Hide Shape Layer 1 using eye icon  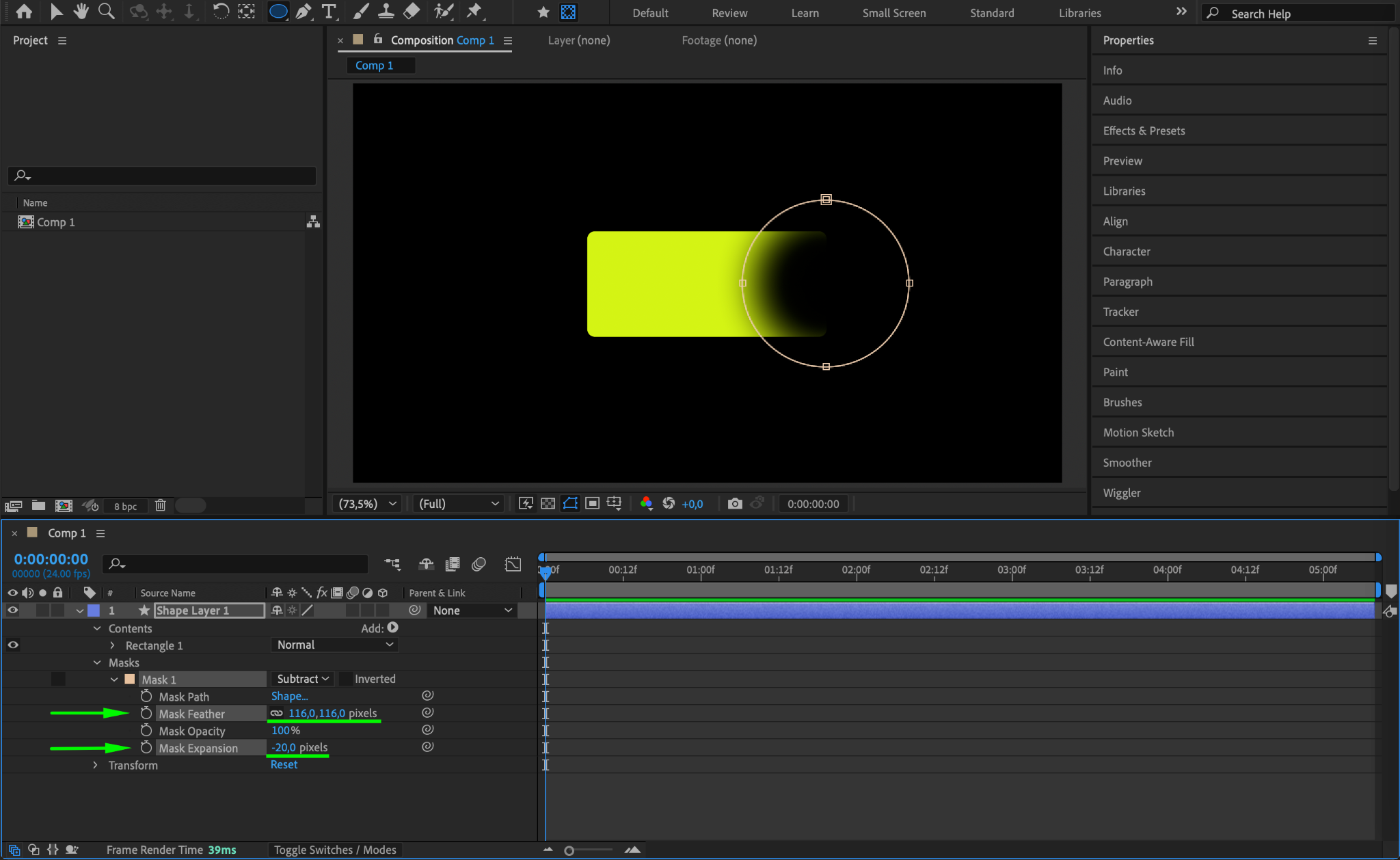[12, 610]
